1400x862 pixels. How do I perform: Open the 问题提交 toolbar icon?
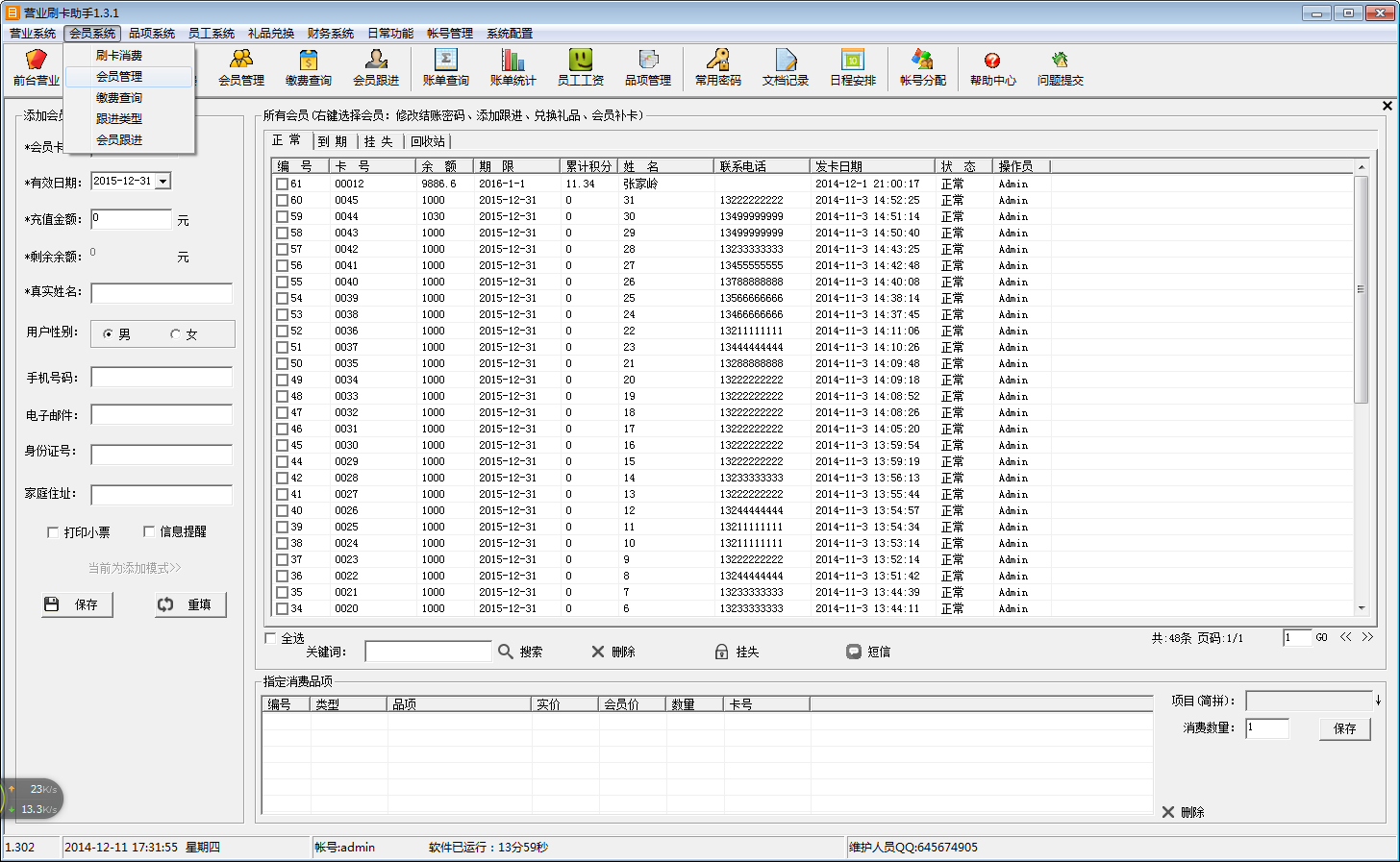pyautogui.click(x=1061, y=67)
